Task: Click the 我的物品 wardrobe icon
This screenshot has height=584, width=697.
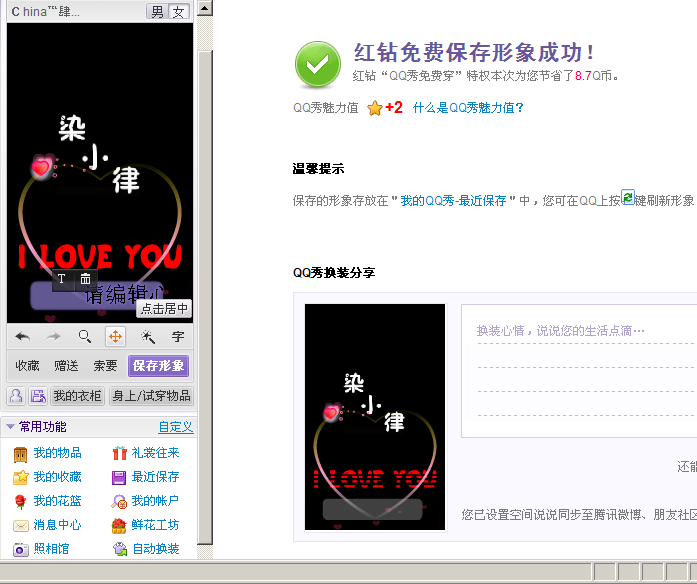Action: (x=20, y=454)
